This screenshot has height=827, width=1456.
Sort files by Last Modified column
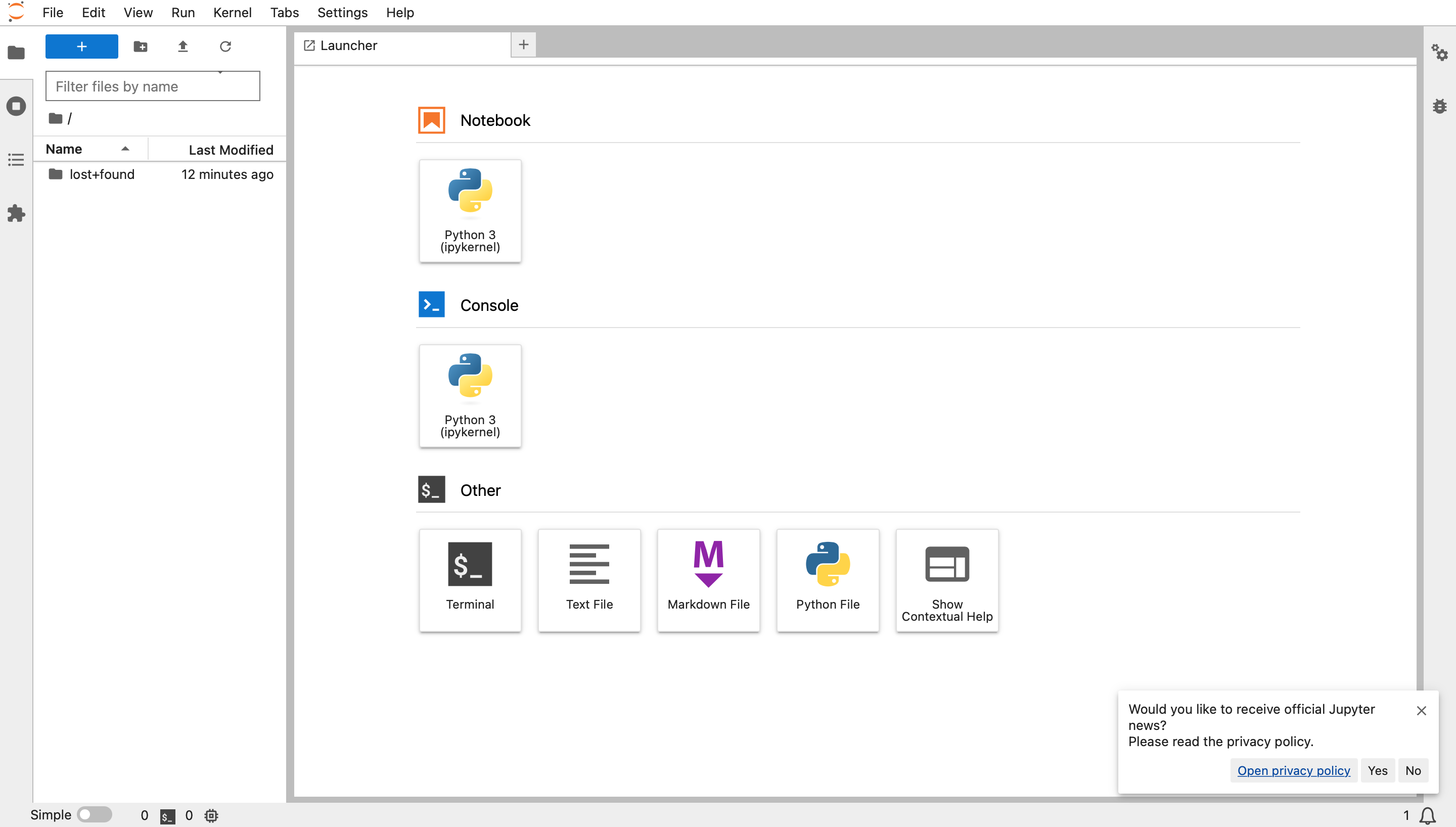230,150
